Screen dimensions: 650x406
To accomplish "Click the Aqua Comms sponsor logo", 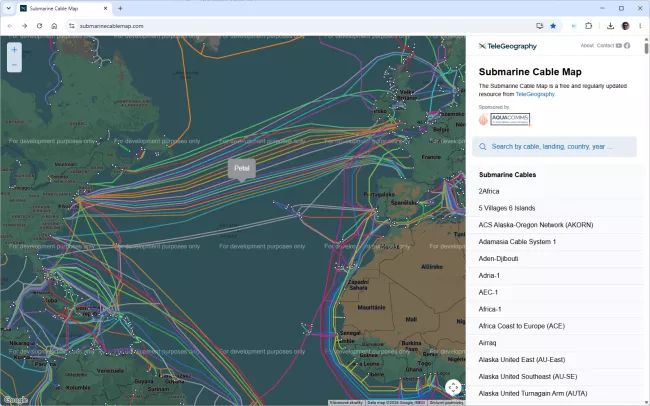I will (x=505, y=119).
